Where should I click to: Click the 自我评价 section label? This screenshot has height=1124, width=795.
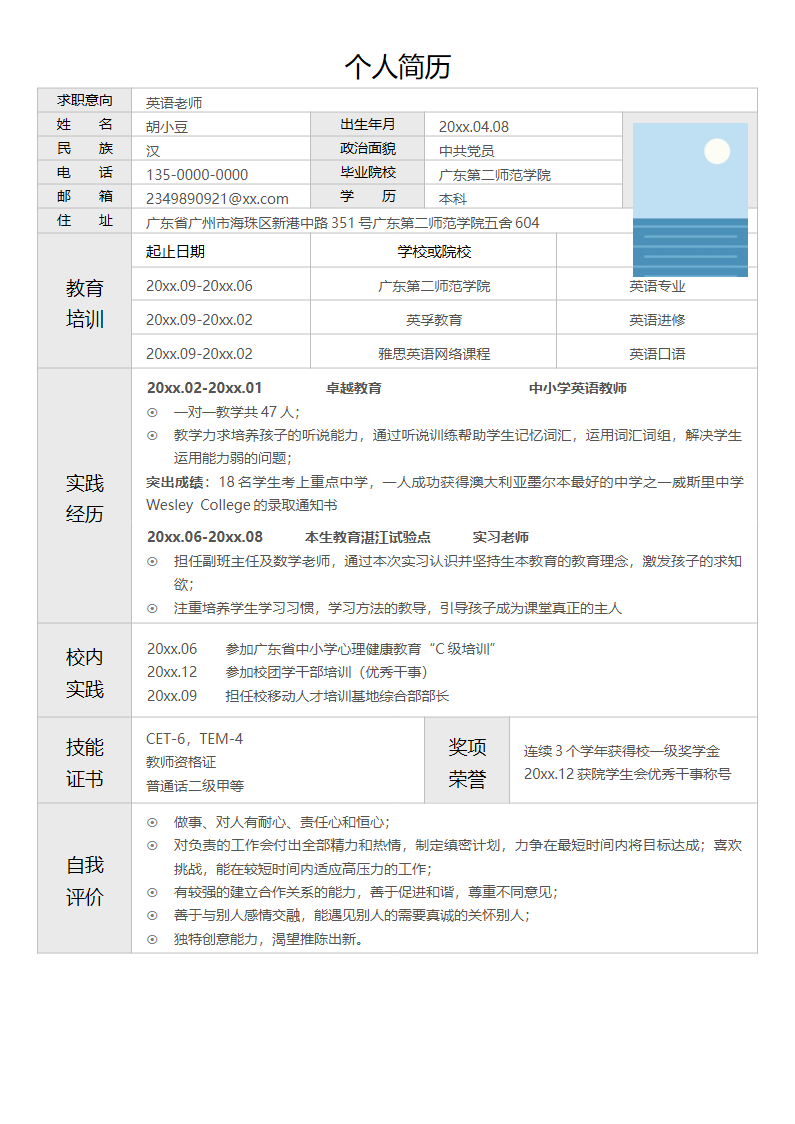click(85, 881)
